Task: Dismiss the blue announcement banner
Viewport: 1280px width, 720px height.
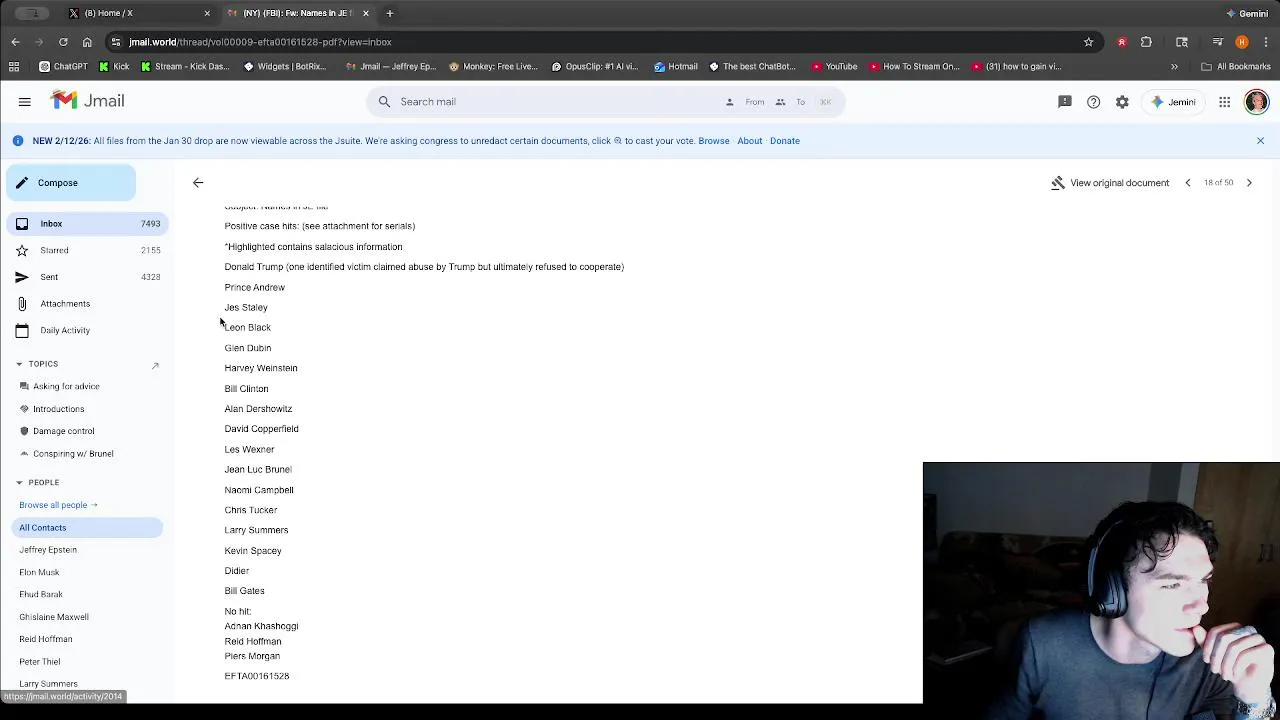Action: 1260,141
